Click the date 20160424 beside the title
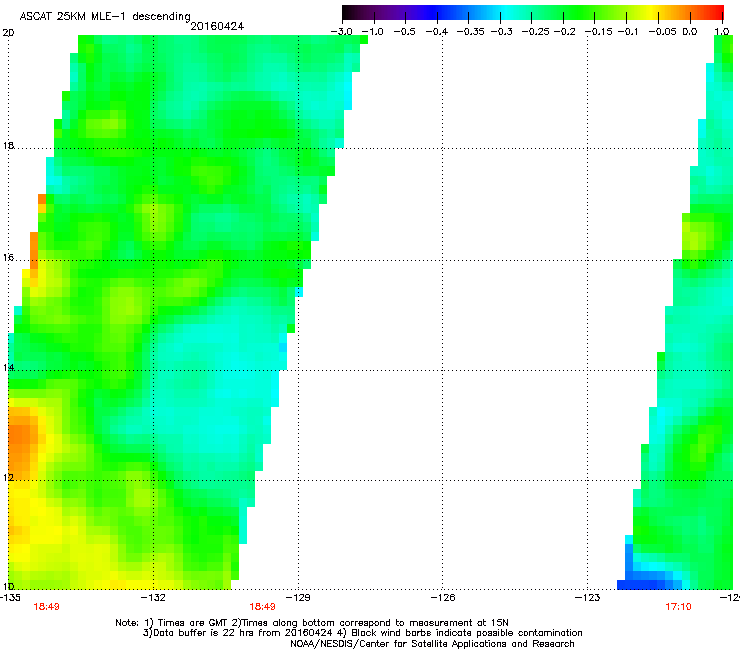 click(217, 26)
